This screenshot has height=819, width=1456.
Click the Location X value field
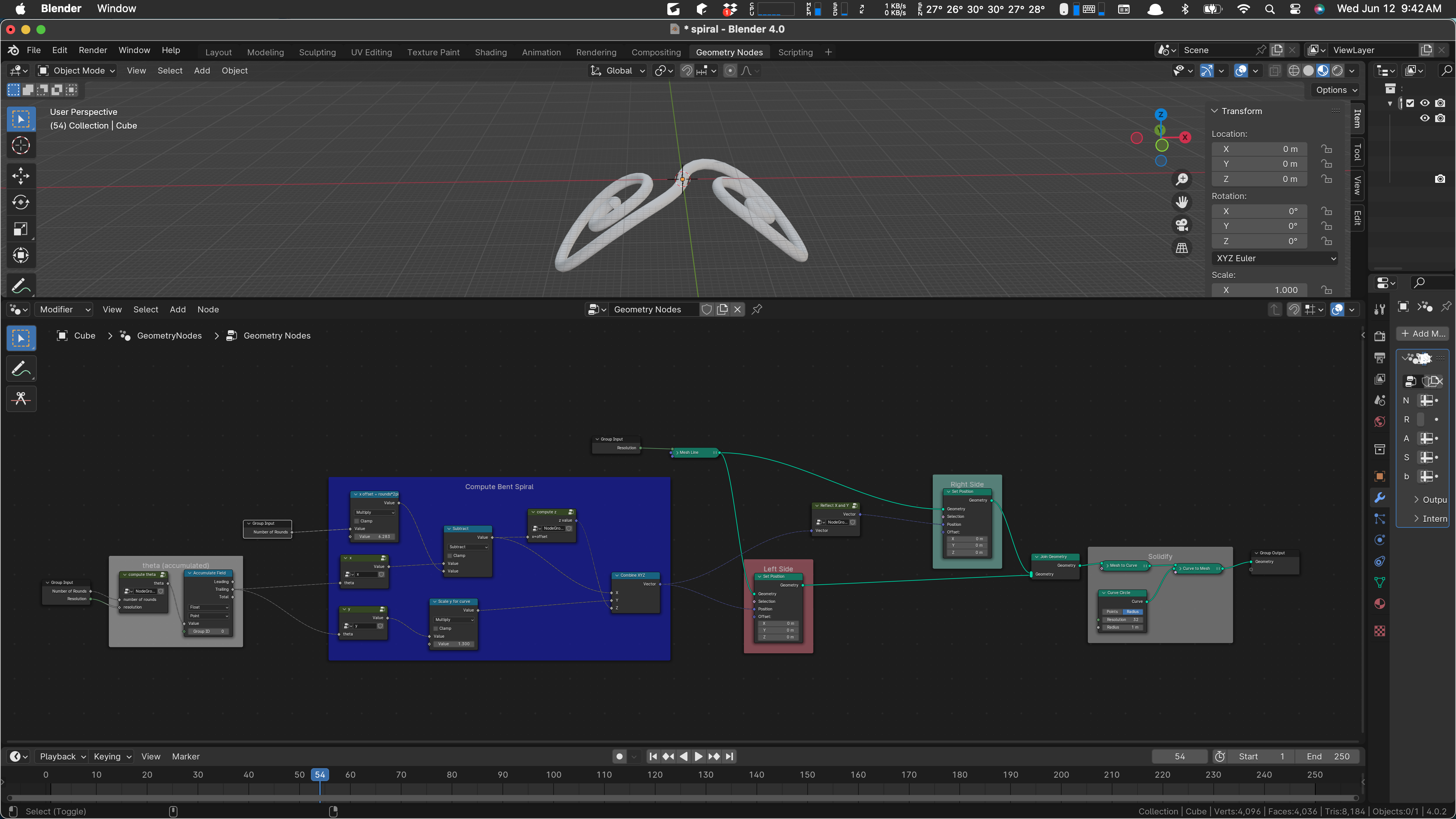point(1259,149)
